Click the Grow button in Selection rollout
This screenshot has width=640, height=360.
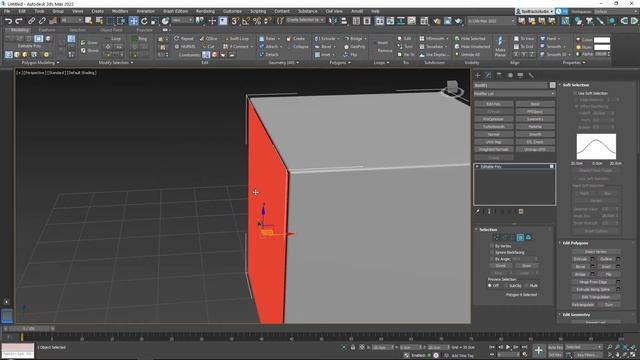point(527,266)
